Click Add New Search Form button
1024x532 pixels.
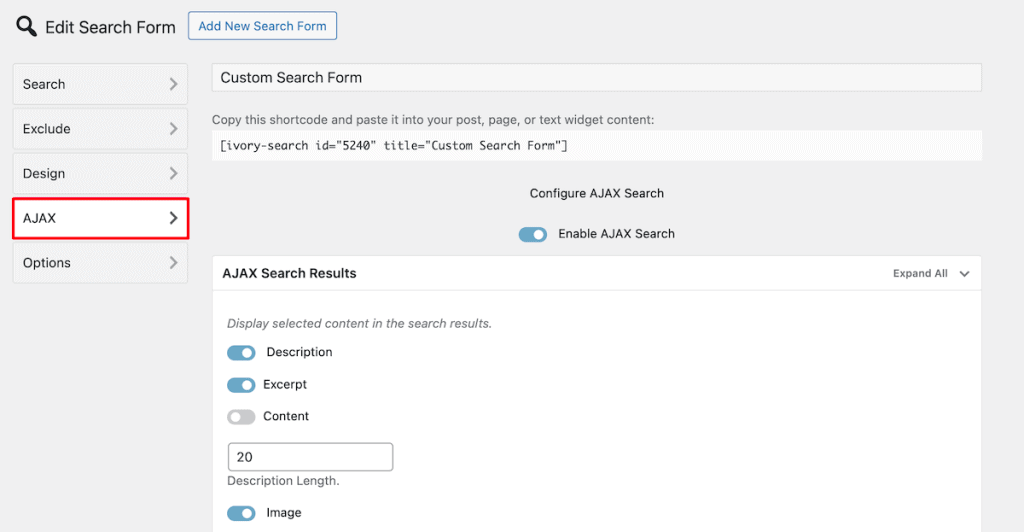pos(263,25)
